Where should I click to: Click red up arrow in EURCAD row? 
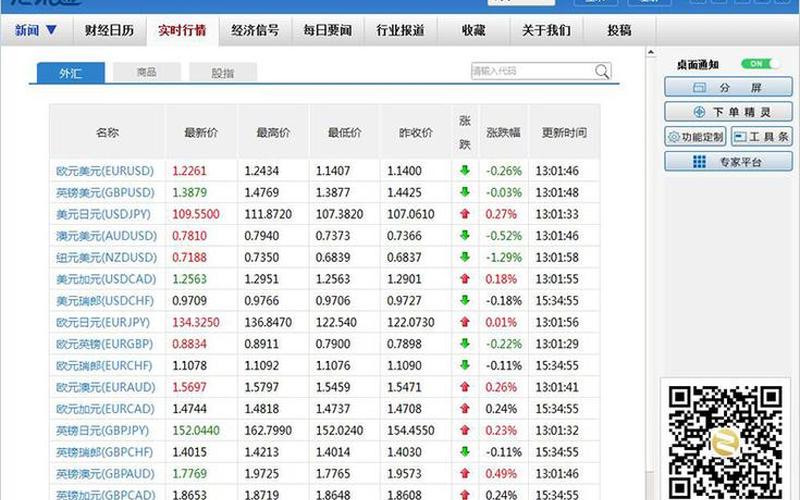[464, 408]
